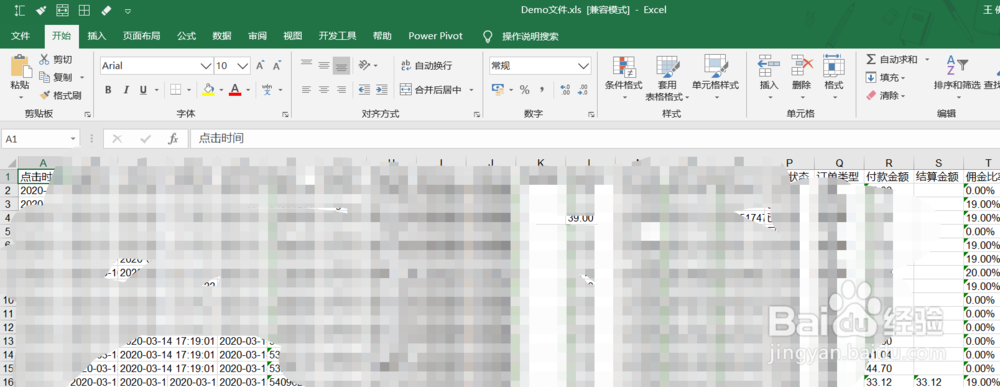The width and height of the screenshot is (1000, 387).
Task: Switch to 页面布局 tab
Action: pos(142,36)
